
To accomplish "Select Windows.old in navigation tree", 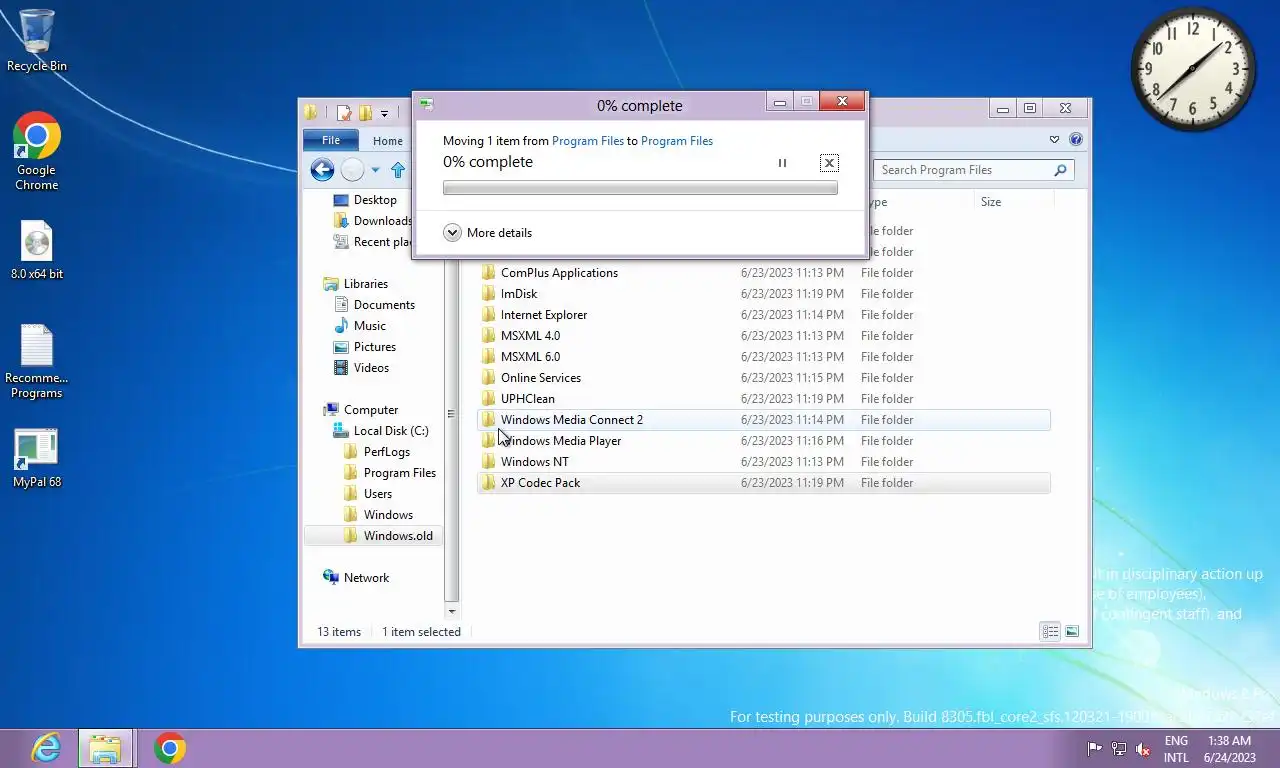I will tap(388, 536).
